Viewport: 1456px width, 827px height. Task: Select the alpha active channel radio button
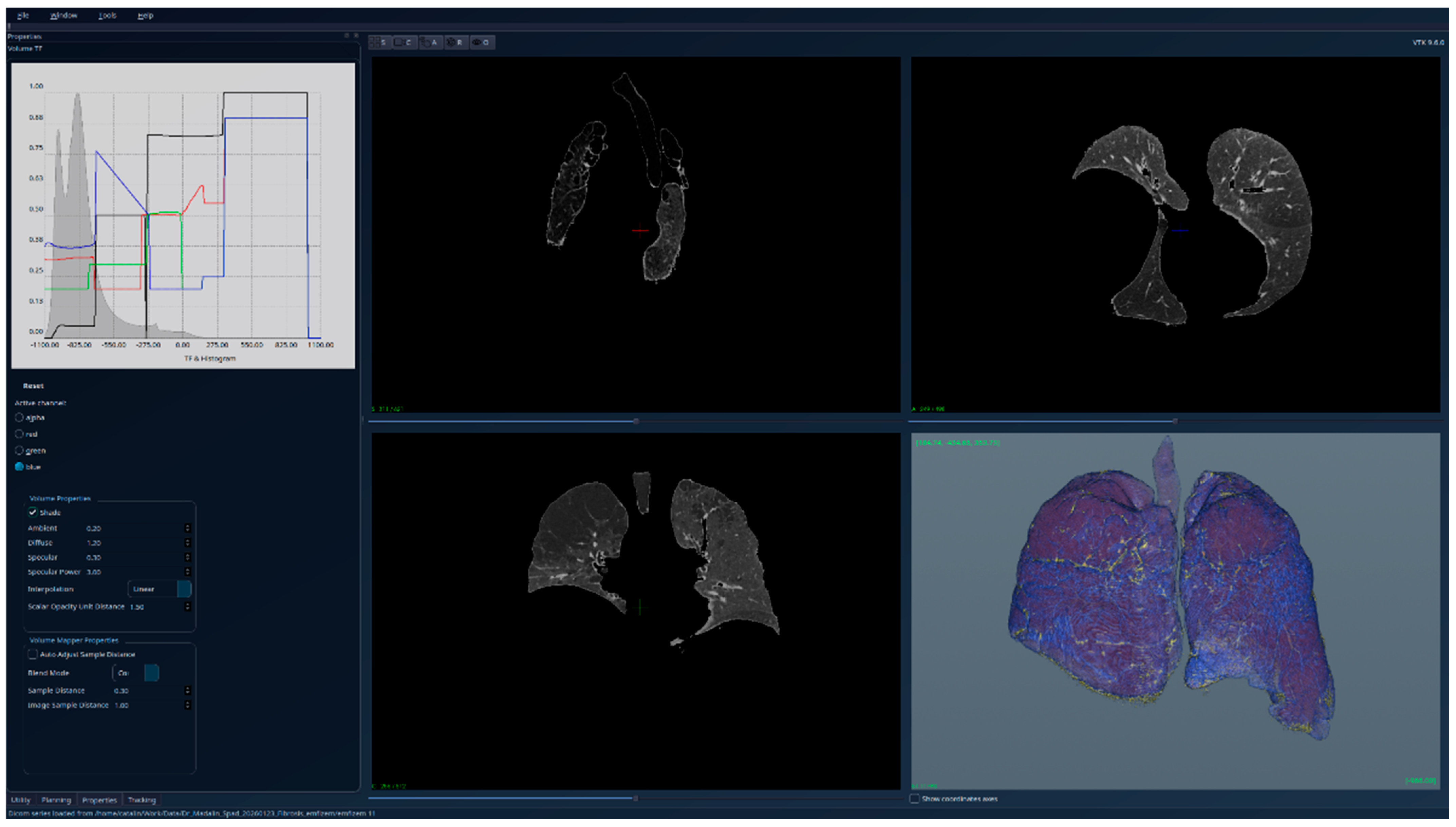[19, 418]
